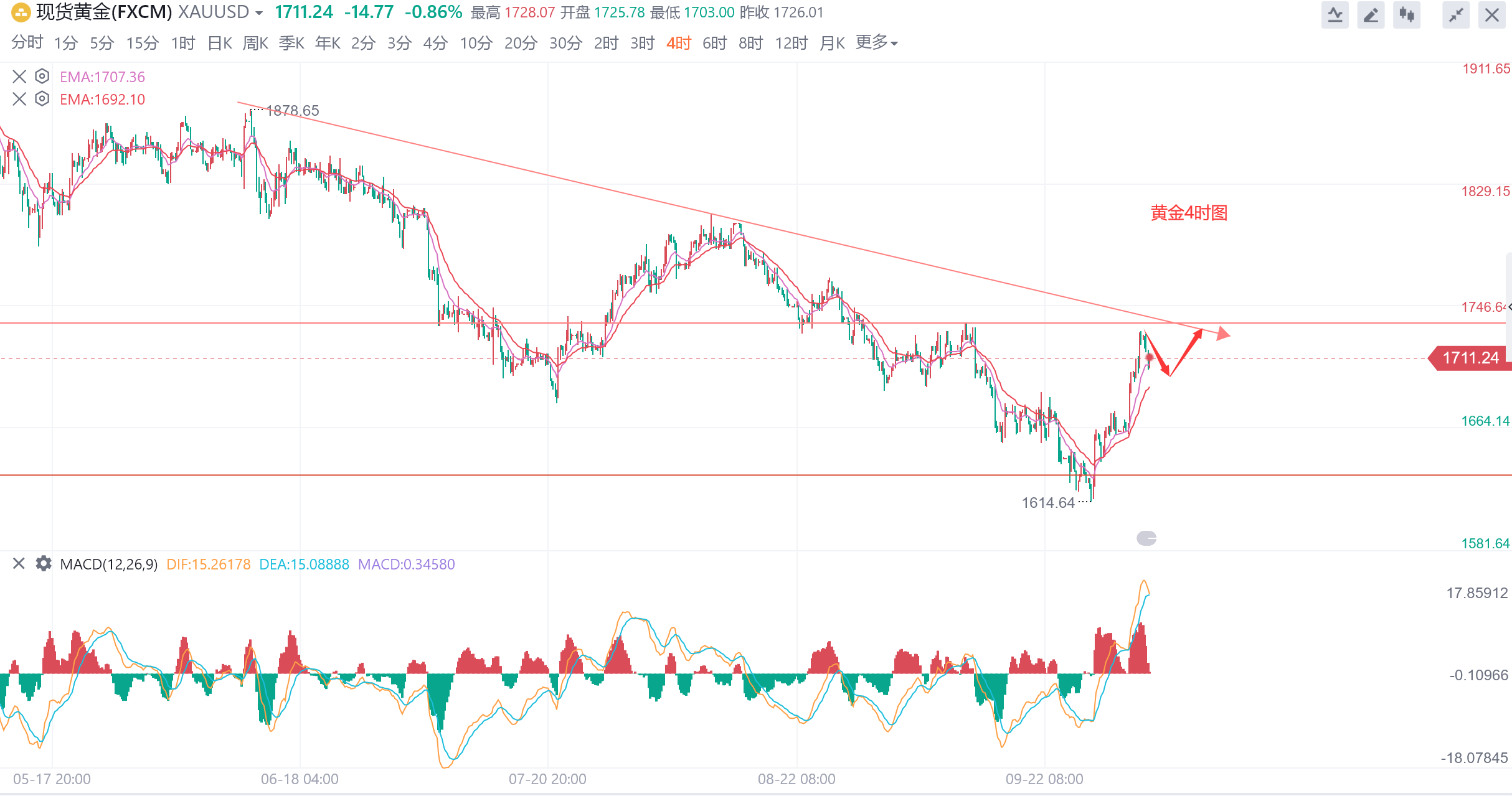This screenshot has height=796, width=1512.
Task: Switch to the 1时 timeframe
Action: [183, 42]
